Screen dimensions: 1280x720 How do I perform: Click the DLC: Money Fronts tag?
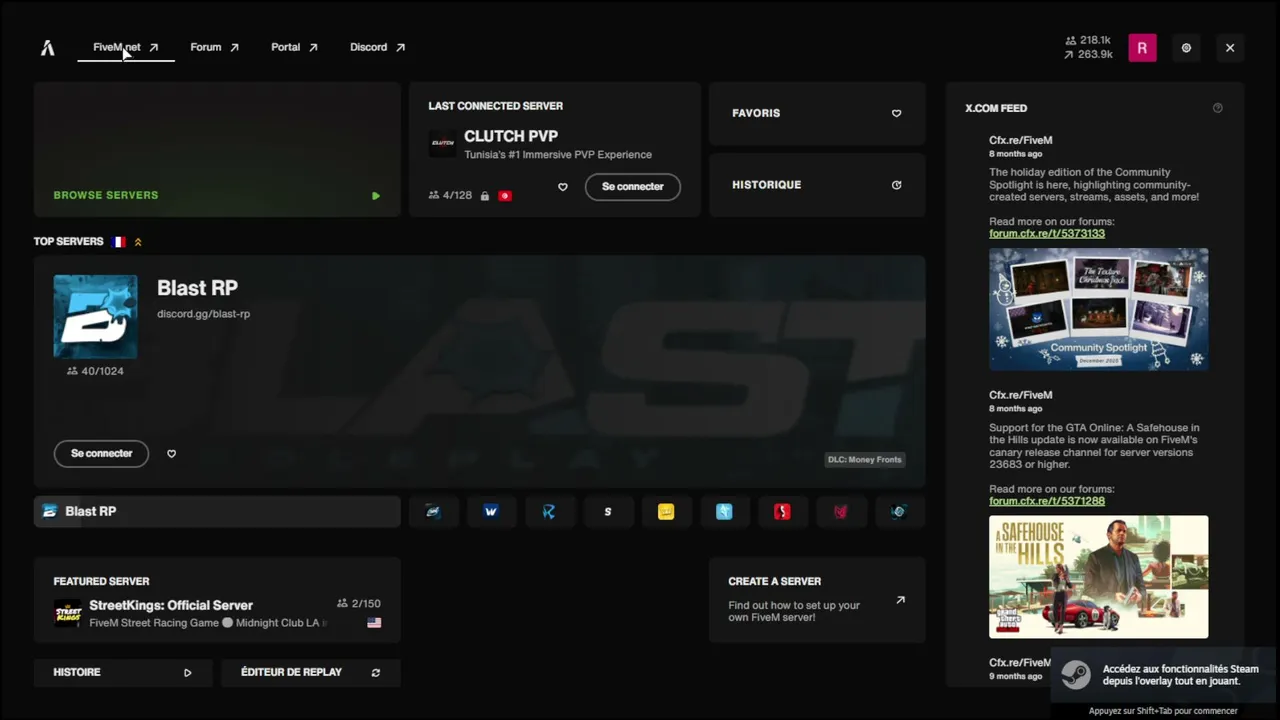coord(865,460)
